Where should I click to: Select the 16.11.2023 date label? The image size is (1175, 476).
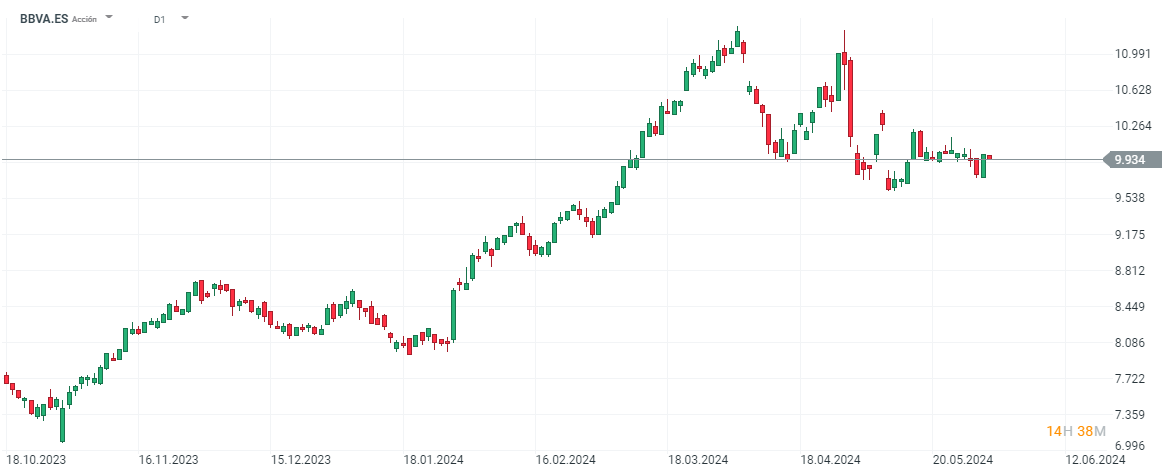click(x=169, y=460)
